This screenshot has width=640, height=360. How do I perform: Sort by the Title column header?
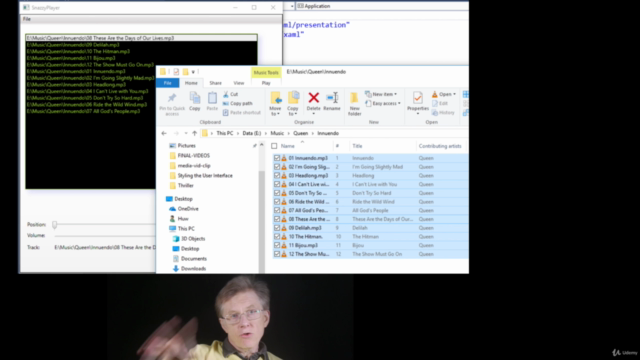click(x=358, y=146)
